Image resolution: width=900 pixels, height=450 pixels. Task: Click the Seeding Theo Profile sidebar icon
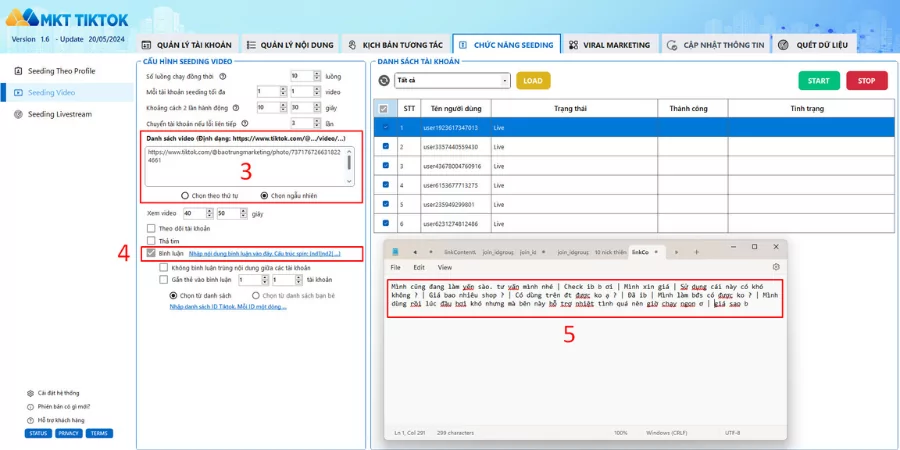click(x=18, y=71)
